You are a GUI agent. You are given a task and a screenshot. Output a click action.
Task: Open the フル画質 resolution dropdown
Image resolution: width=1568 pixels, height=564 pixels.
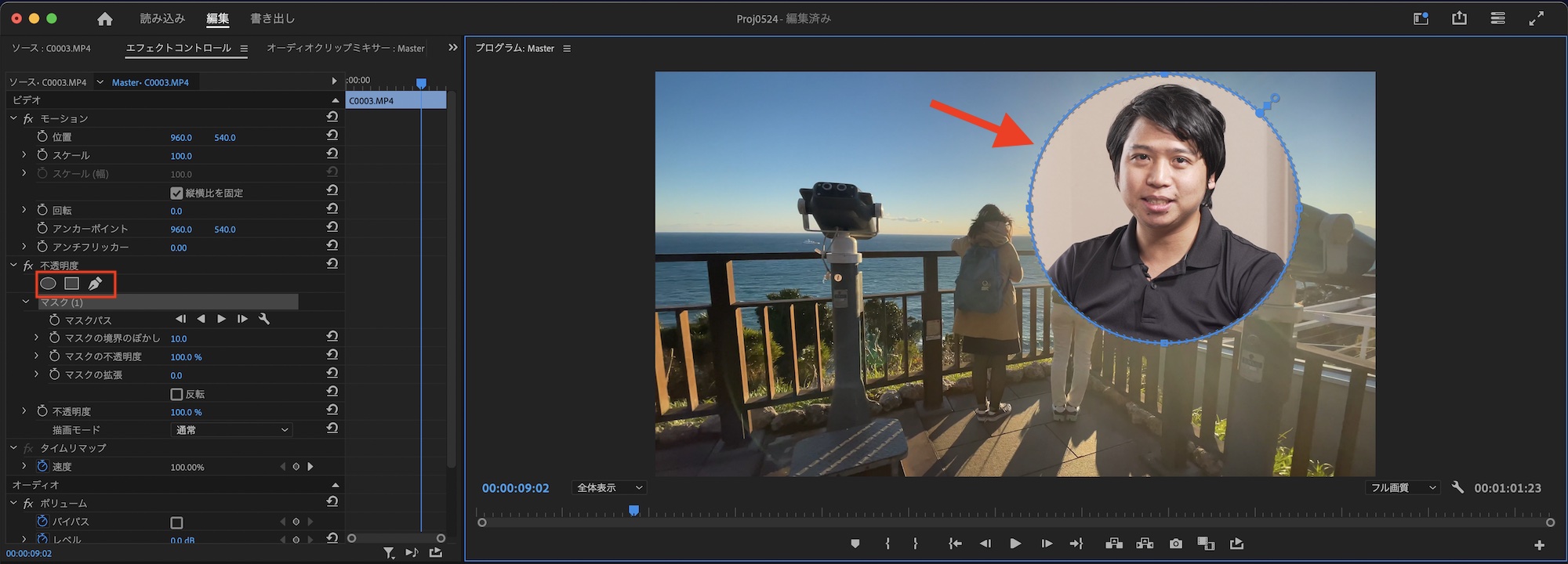(x=1403, y=487)
